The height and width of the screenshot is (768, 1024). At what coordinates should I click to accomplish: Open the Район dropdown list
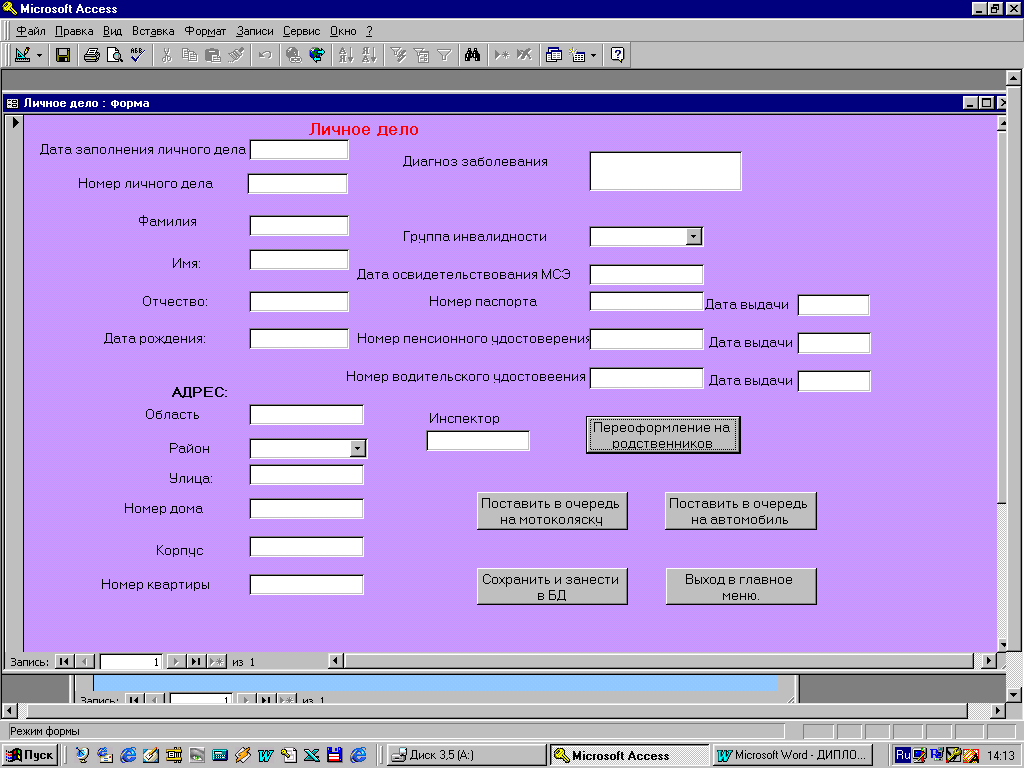358,448
